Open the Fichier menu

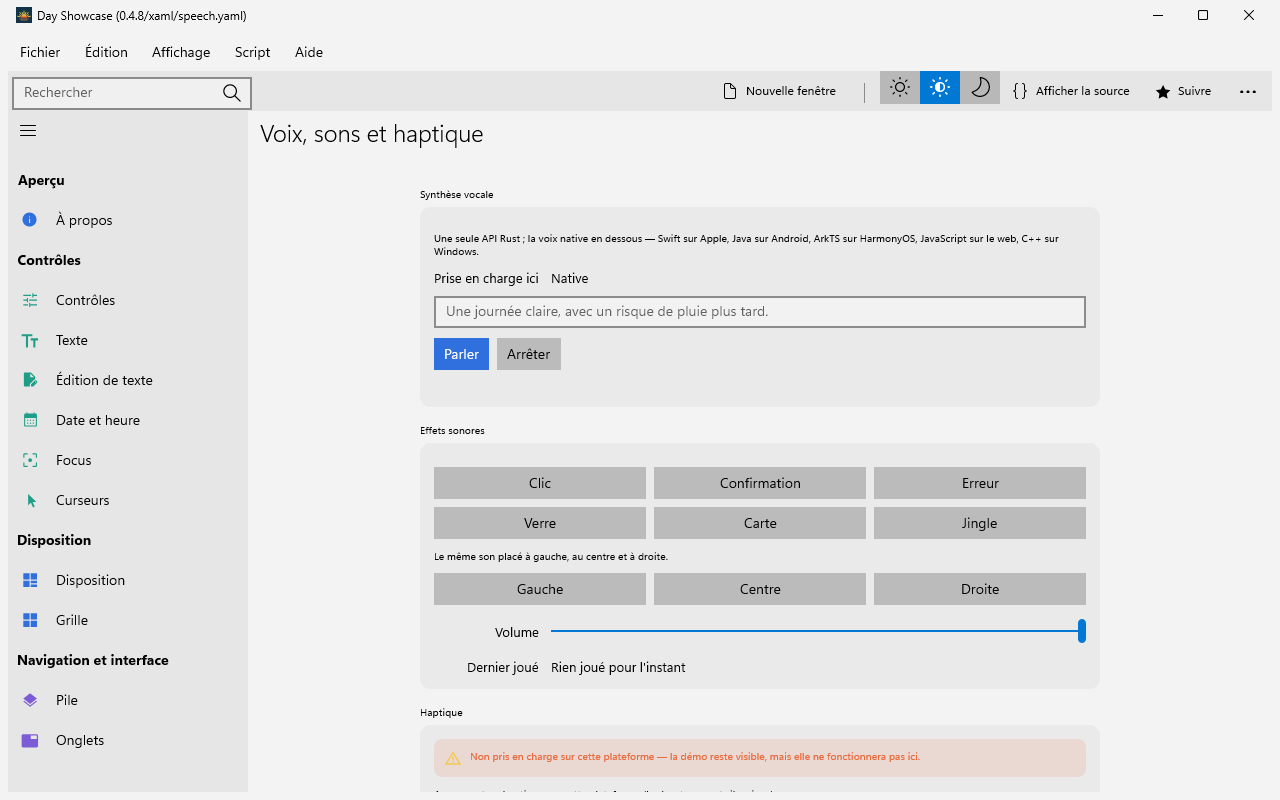click(x=40, y=52)
